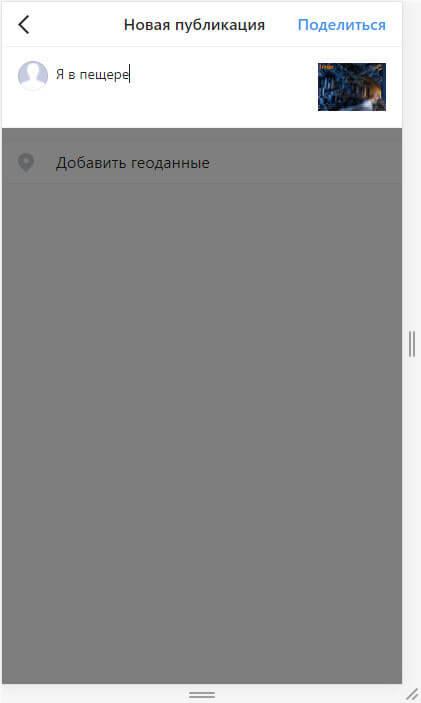
Task: Click the vertical resize handle on right edge
Action: 412,344
